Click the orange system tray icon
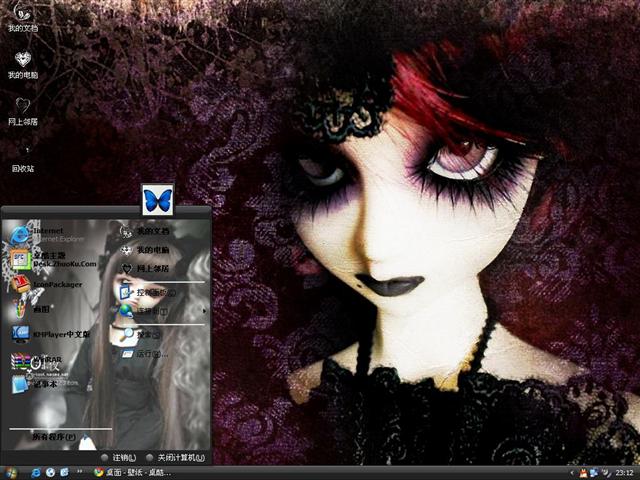The height and width of the screenshot is (480, 640). point(584,473)
